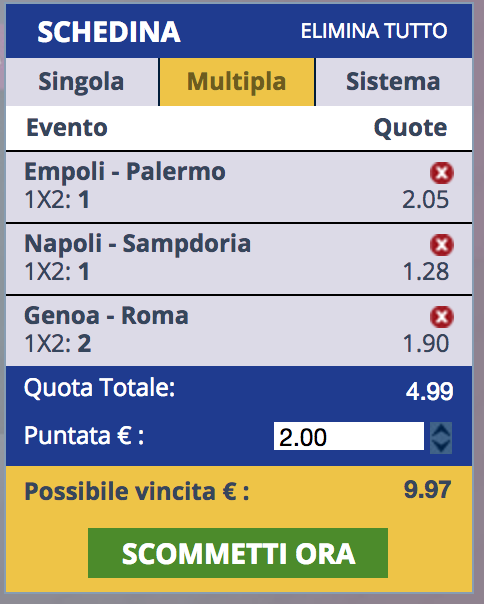Viewport: 484px width, 604px height.
Task: Open the Sistema tab
Action: 393,82
